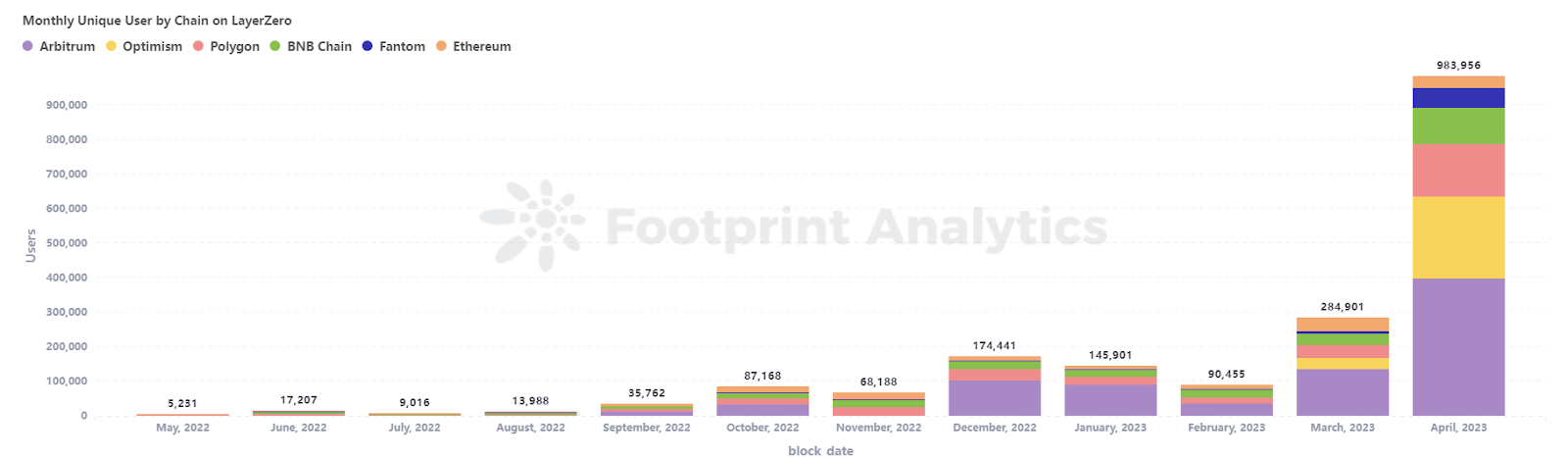Click the Fantom legend dot
This screenshot has height=458, width=1568.
click(367, 46)
